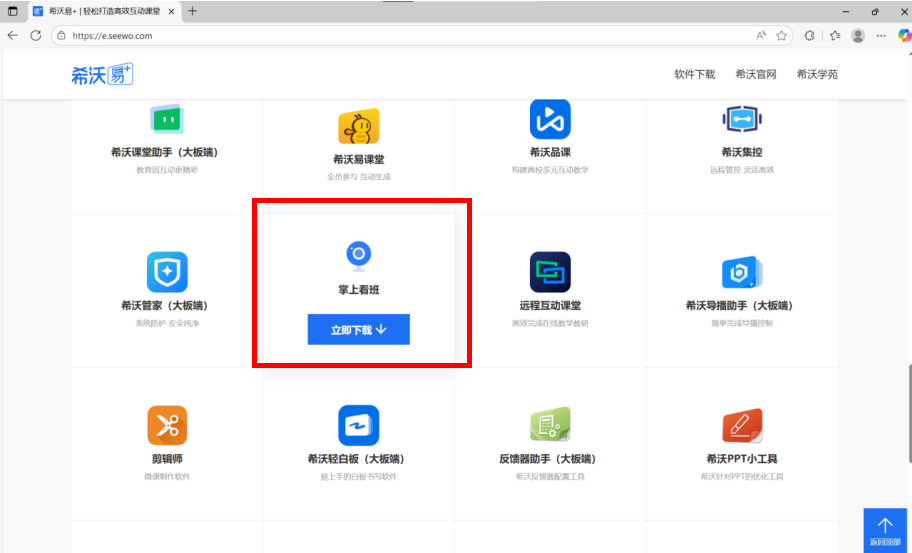Viewport: 912px width, 553px height.
Task: Click the 返回顶部 back-to-top button
Action: click(x=884, y=530)
